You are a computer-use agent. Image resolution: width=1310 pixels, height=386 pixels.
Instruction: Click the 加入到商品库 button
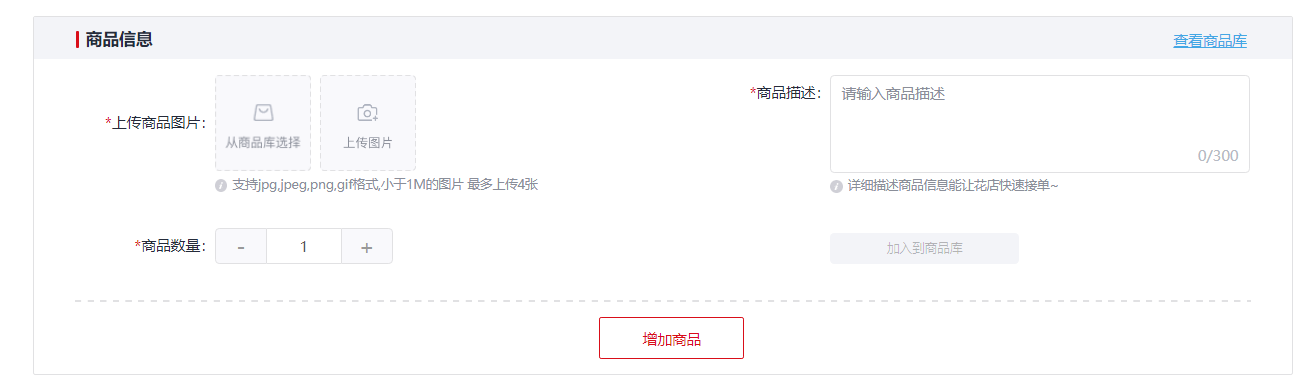[924, 248]
